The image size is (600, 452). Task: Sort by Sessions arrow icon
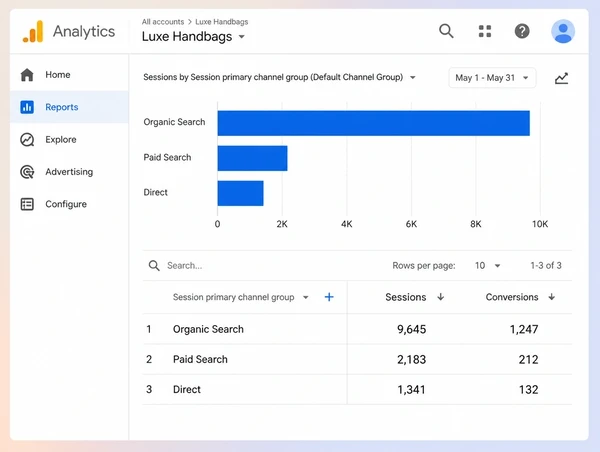pyautogui.click(x=441, y=297)
